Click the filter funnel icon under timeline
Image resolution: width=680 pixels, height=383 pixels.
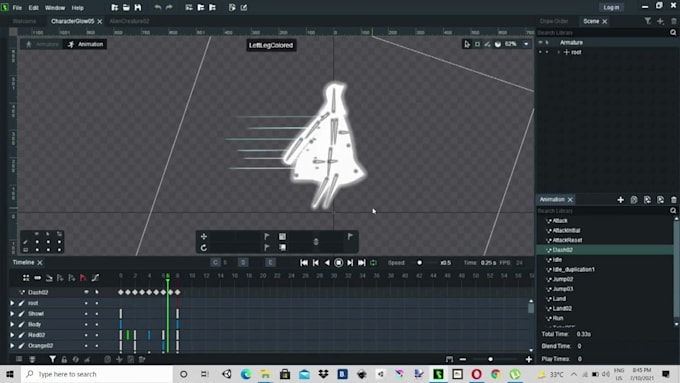(52, 359)
